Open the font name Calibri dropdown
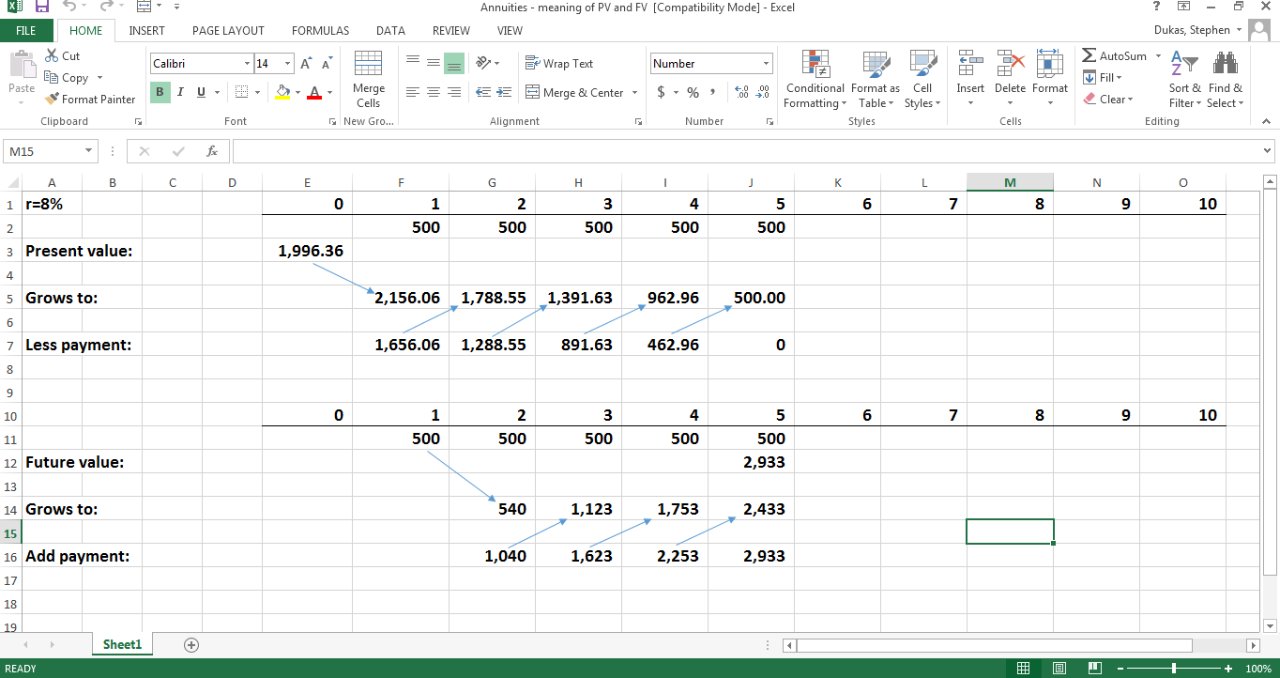1280x678 pixels. point(247,64)
